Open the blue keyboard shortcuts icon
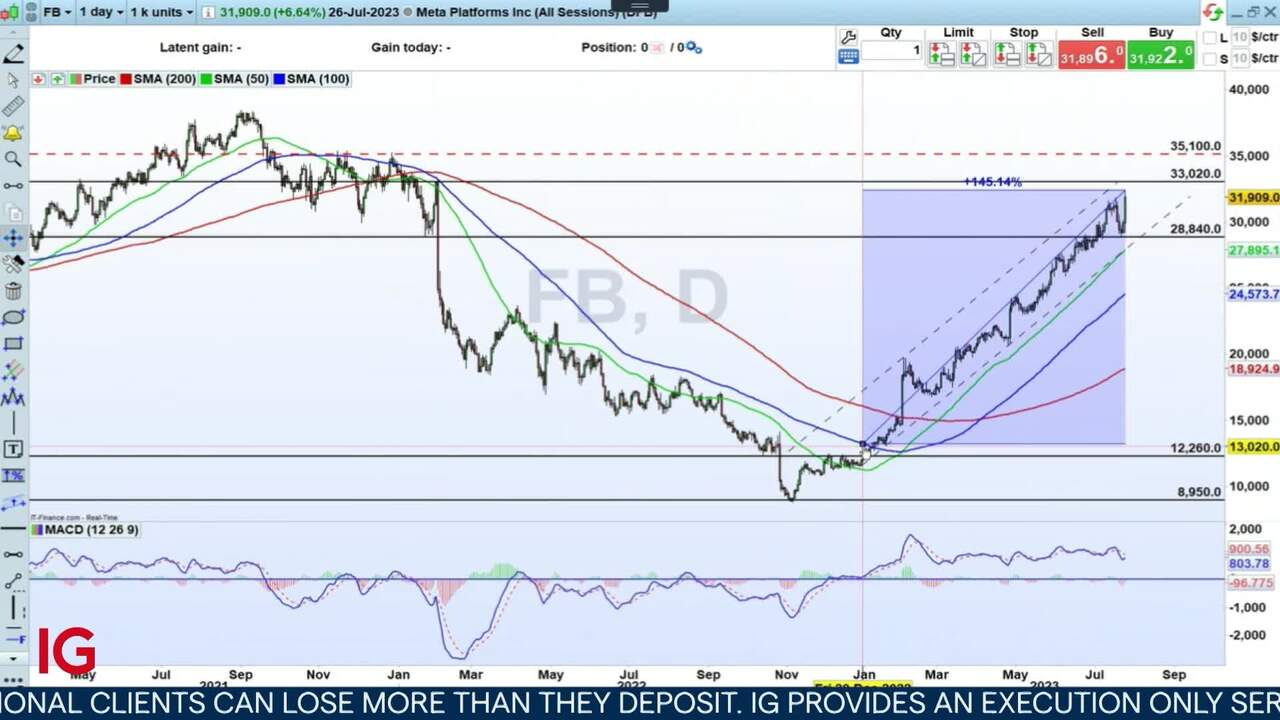Image resolution: width=1280 pixels, height=720 pixels. click(848, 57)
